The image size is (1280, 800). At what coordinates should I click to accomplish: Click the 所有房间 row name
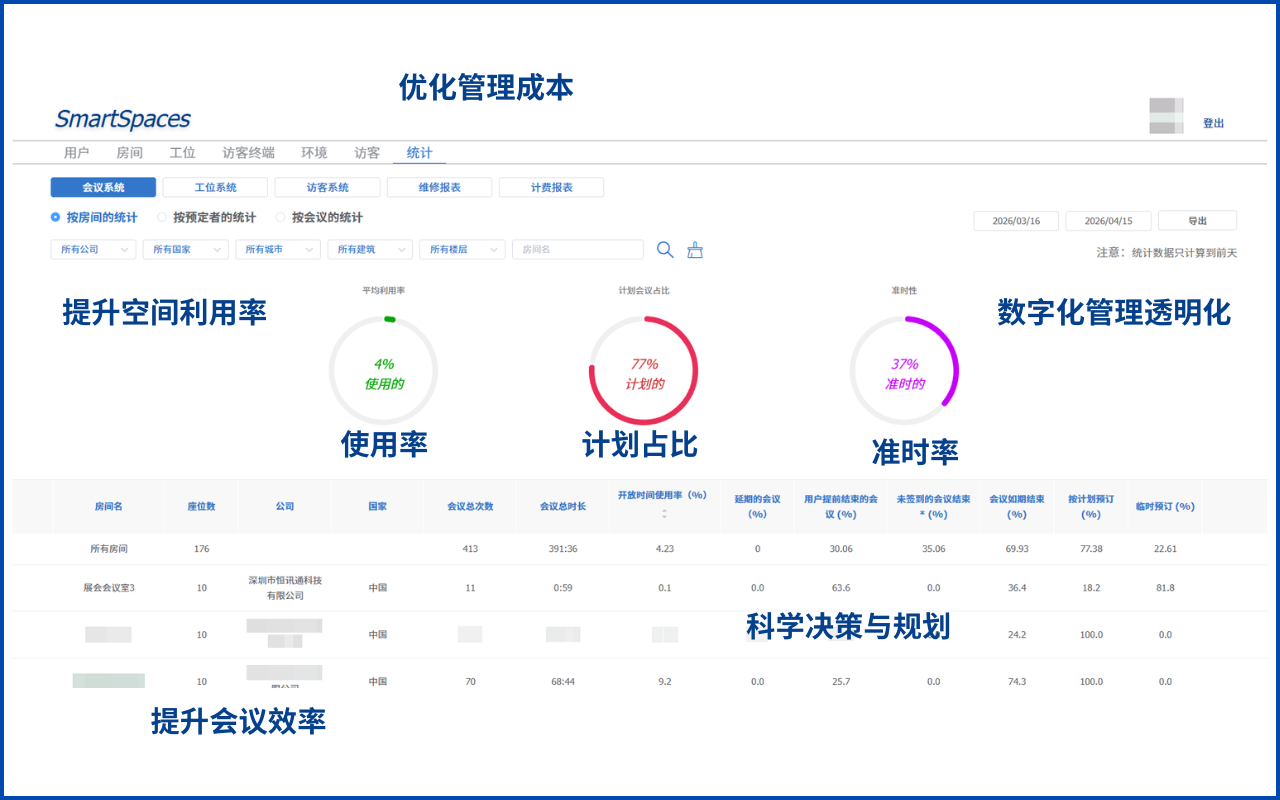click(108, 548)
